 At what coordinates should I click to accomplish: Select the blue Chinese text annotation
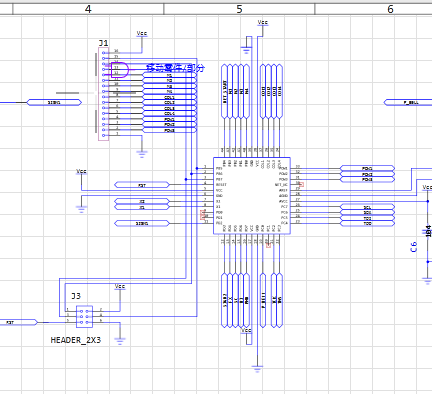pos(175,68)
